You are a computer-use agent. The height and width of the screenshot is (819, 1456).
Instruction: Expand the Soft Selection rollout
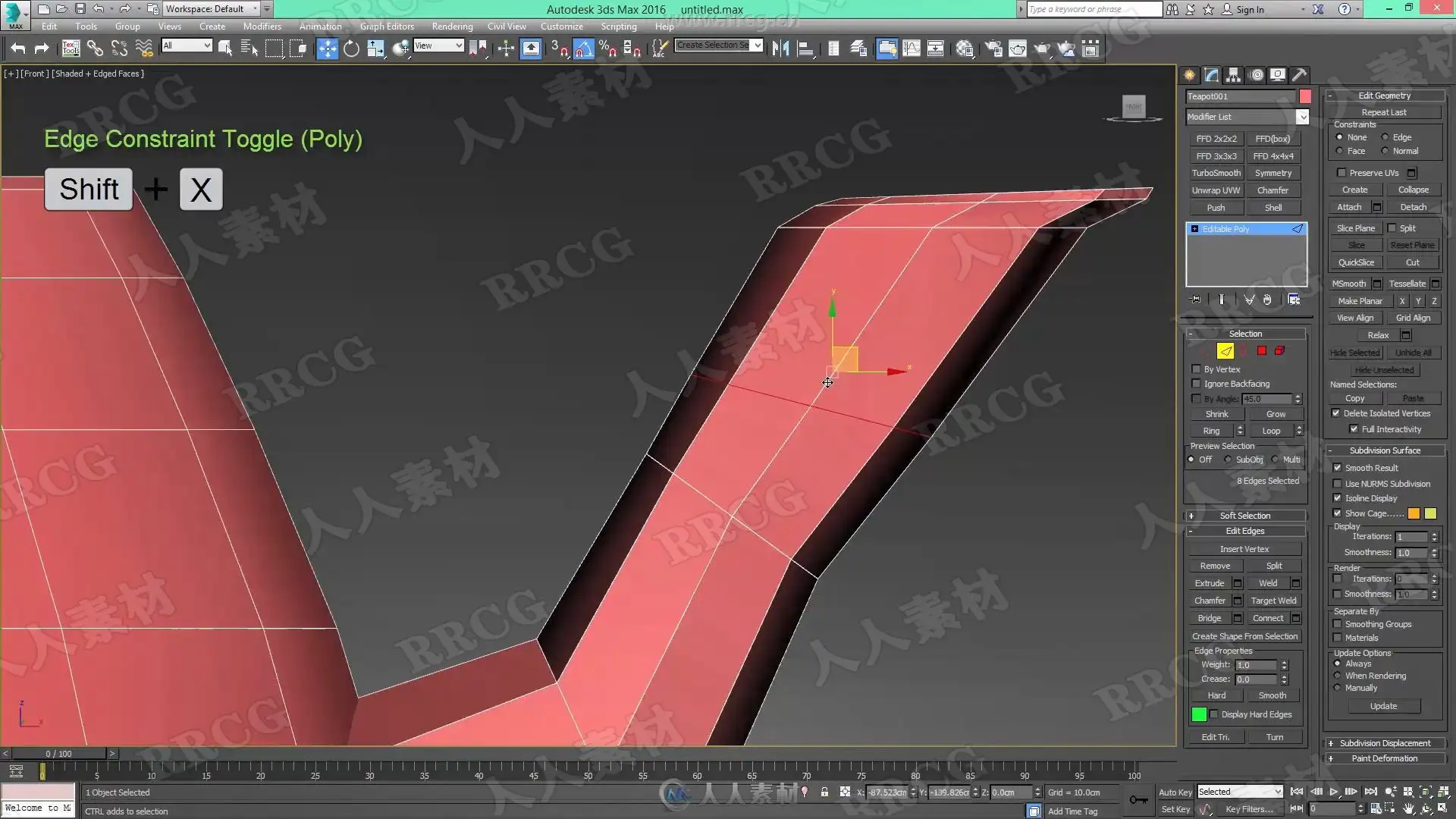pos(1244,516)
